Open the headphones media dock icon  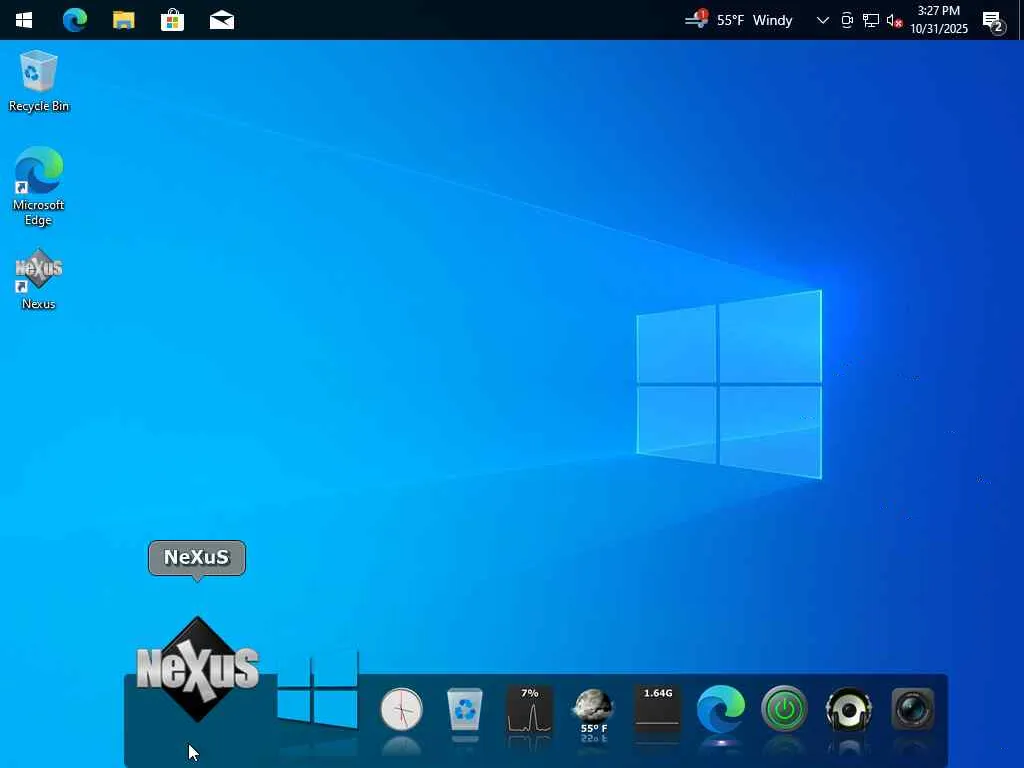(x=848, y=709)
